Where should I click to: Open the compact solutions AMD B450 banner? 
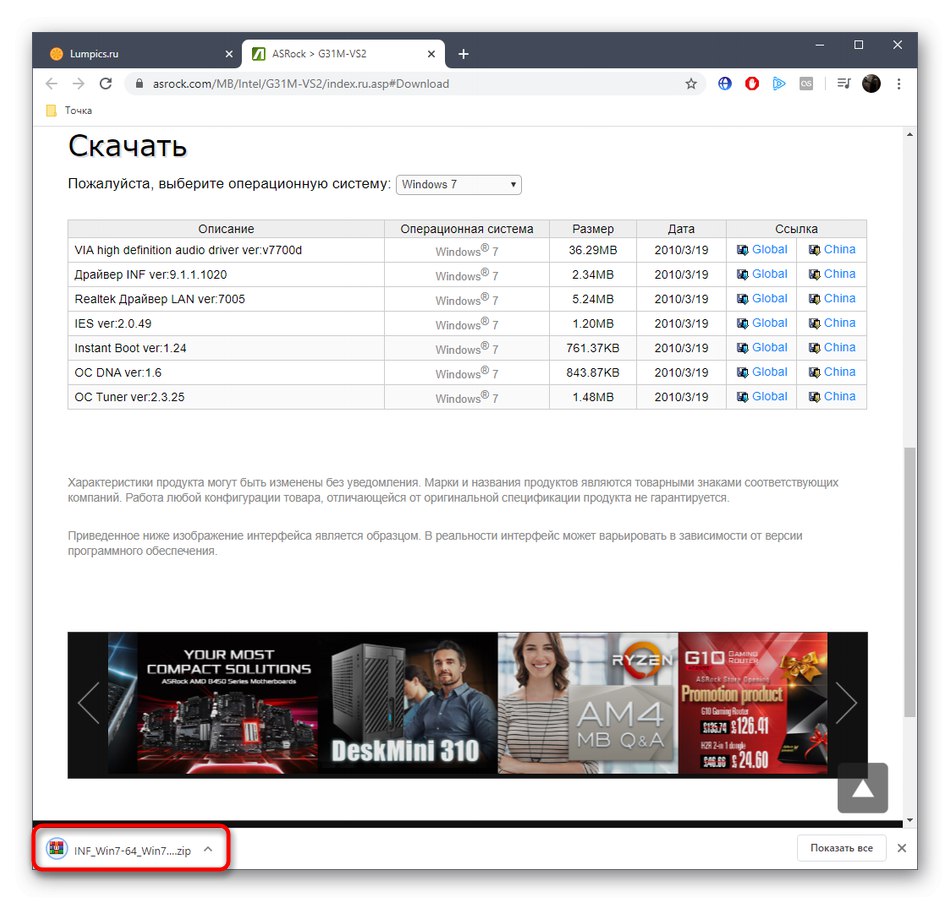pos(228,703)
